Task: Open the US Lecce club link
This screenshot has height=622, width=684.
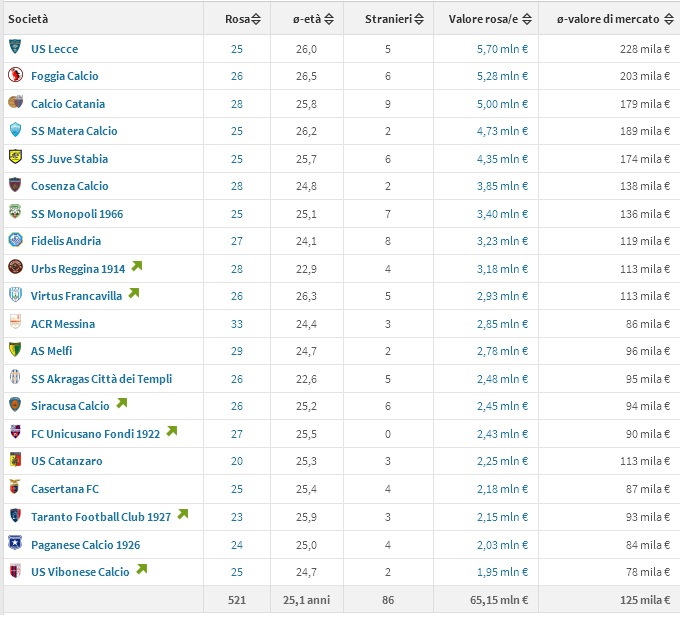Action: click(55, 49)
